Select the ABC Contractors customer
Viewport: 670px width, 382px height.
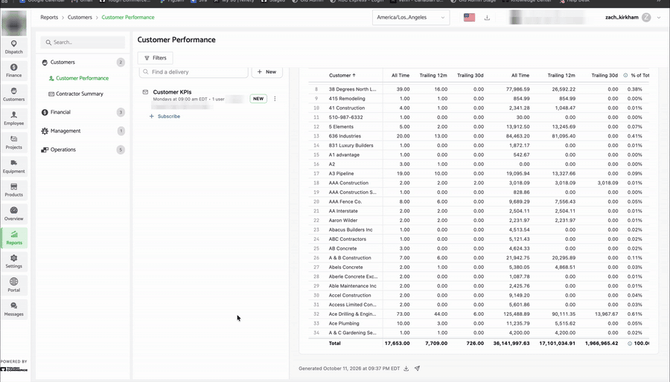[x=347, y=239]
